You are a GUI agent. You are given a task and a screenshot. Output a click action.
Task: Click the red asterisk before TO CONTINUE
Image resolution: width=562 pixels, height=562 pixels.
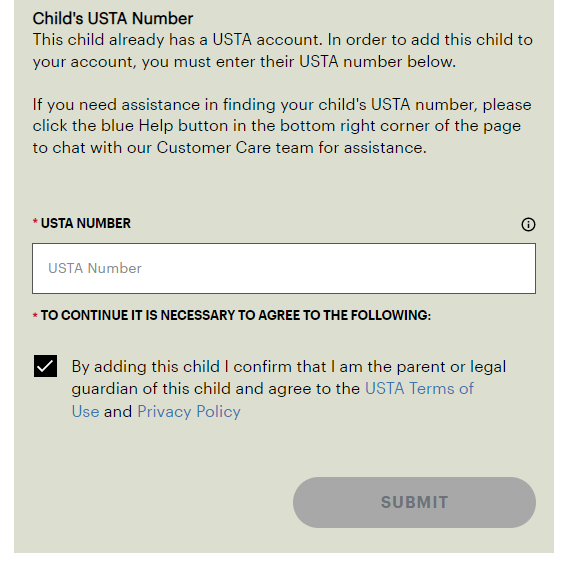(x=35, y=315)
